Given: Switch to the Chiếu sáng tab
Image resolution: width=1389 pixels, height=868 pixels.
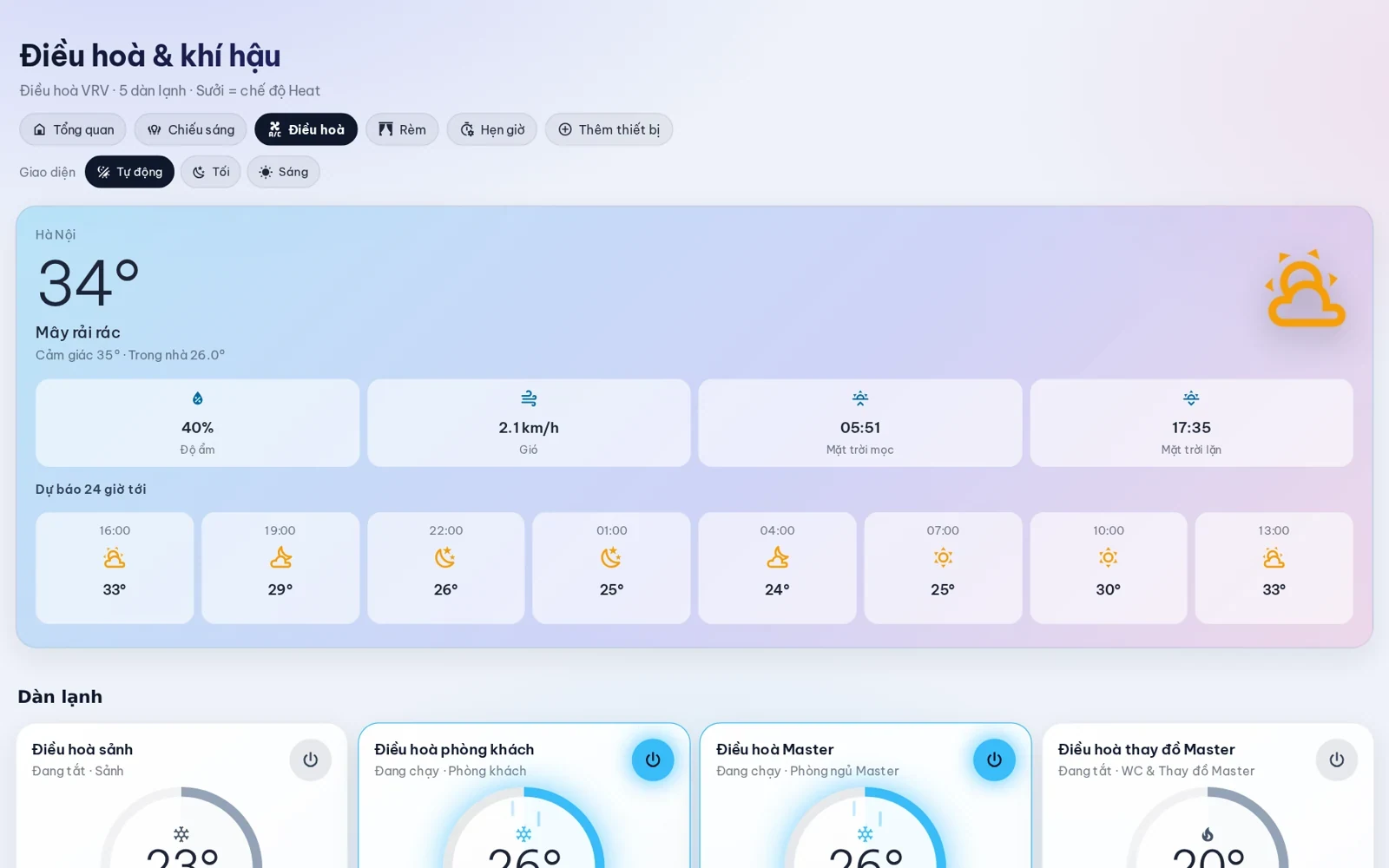Looking at the screenshot, I should click(x=190, y=129).
